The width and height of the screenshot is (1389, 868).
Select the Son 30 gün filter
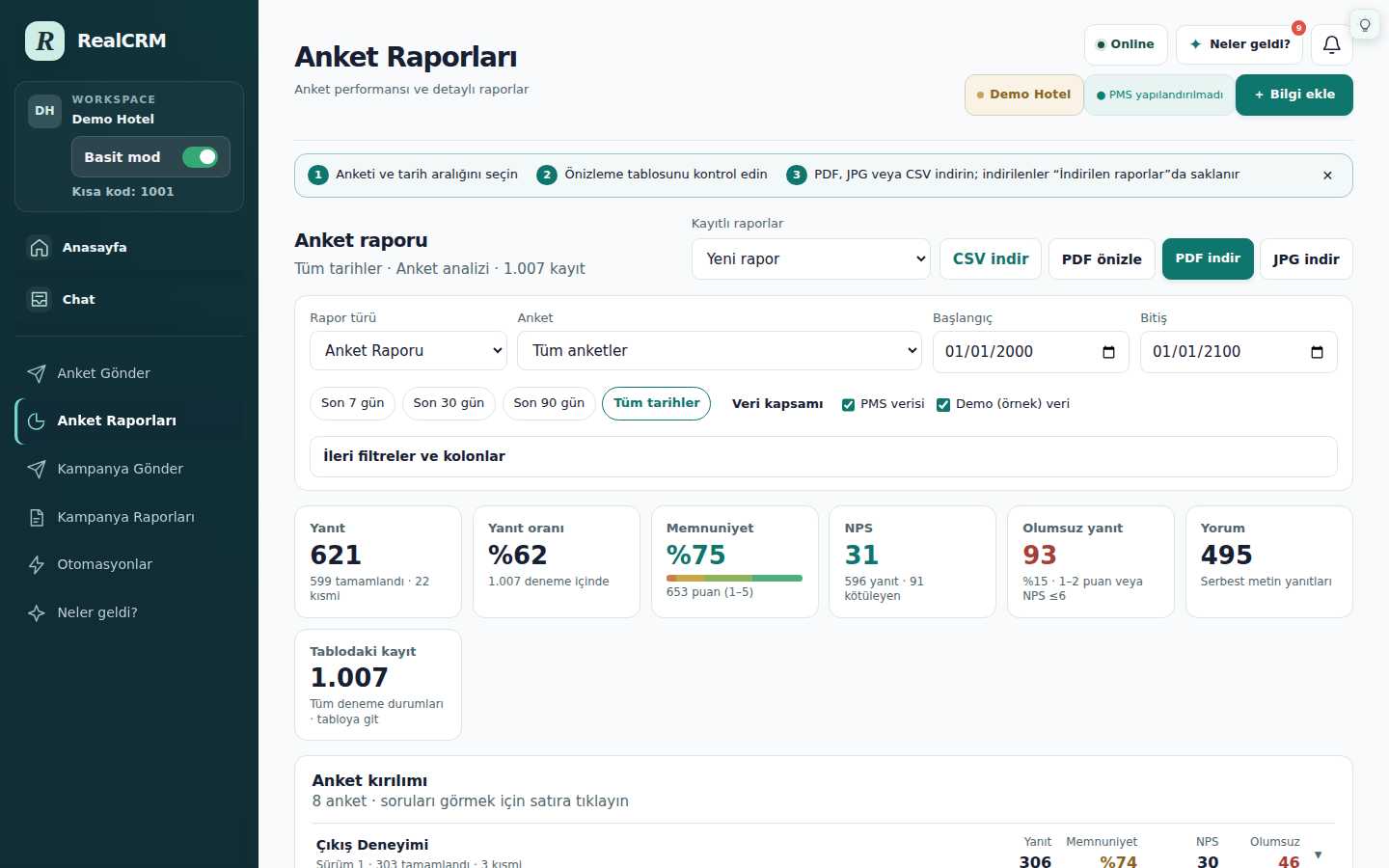(x=449, y=403)
